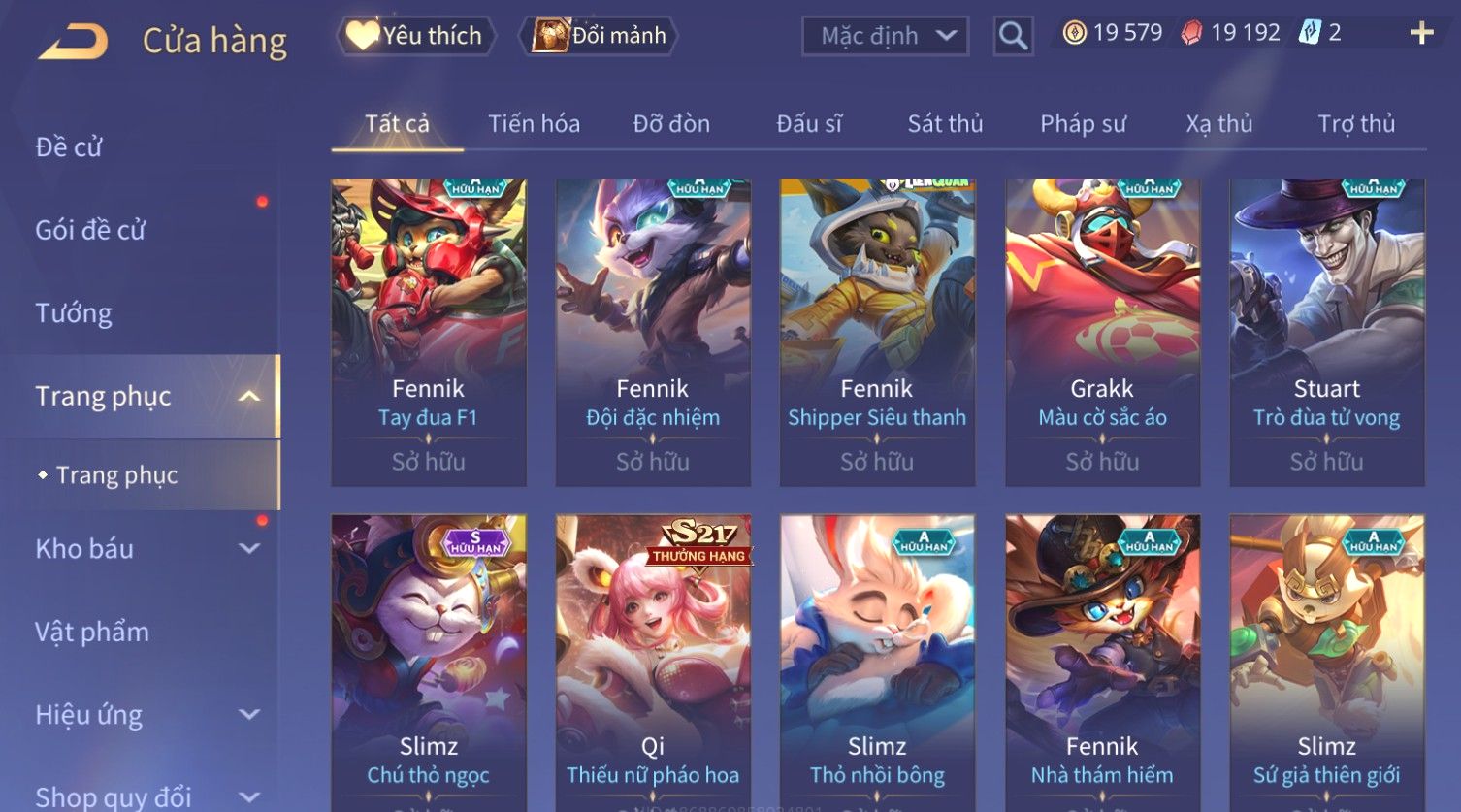The width and height of the screenshot is (1461, 812).
Task: Collapse the Trang phục sidebar section
Action: pyautogui.click(x=249, y=396)
